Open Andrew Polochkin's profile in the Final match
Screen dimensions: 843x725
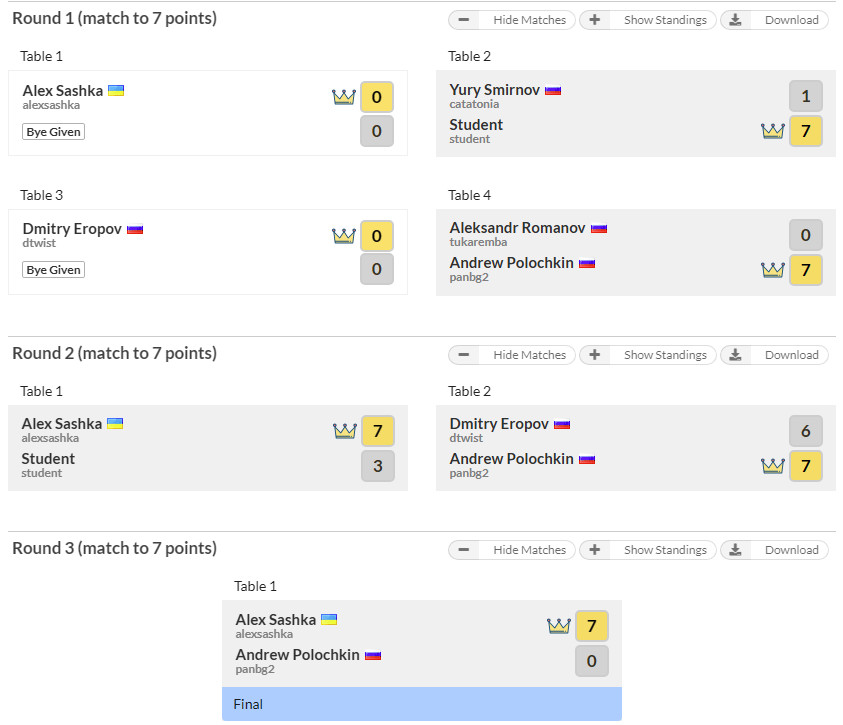(297, 655)
